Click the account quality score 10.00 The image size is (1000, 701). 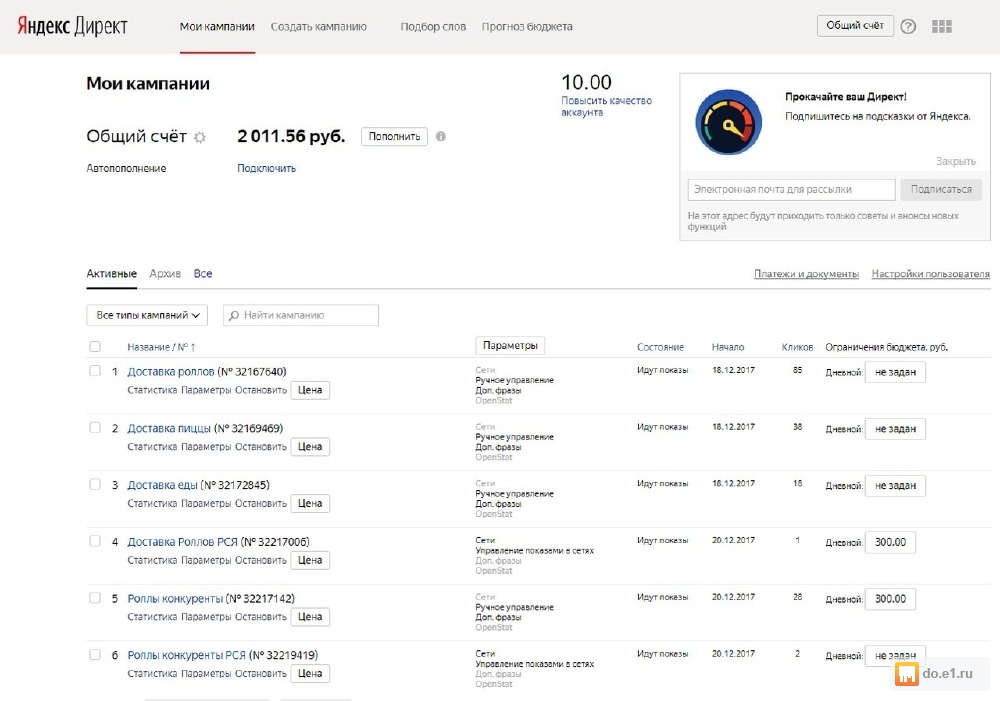[x=586, y=82]
